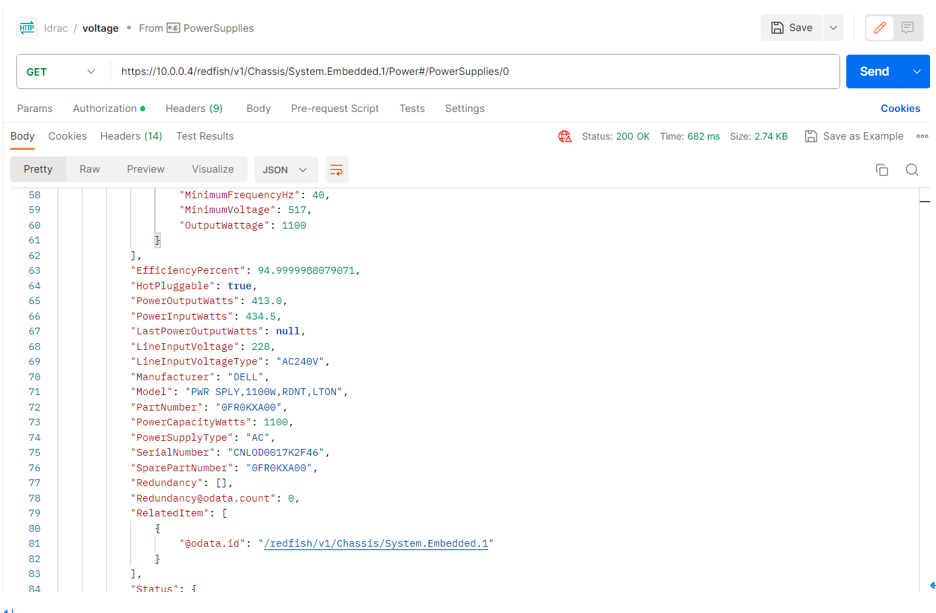Image resolution: width=936 pixels, height=613 pixels.
Task: Click the red network warning globe icon
Action: [x=565, y=136]
